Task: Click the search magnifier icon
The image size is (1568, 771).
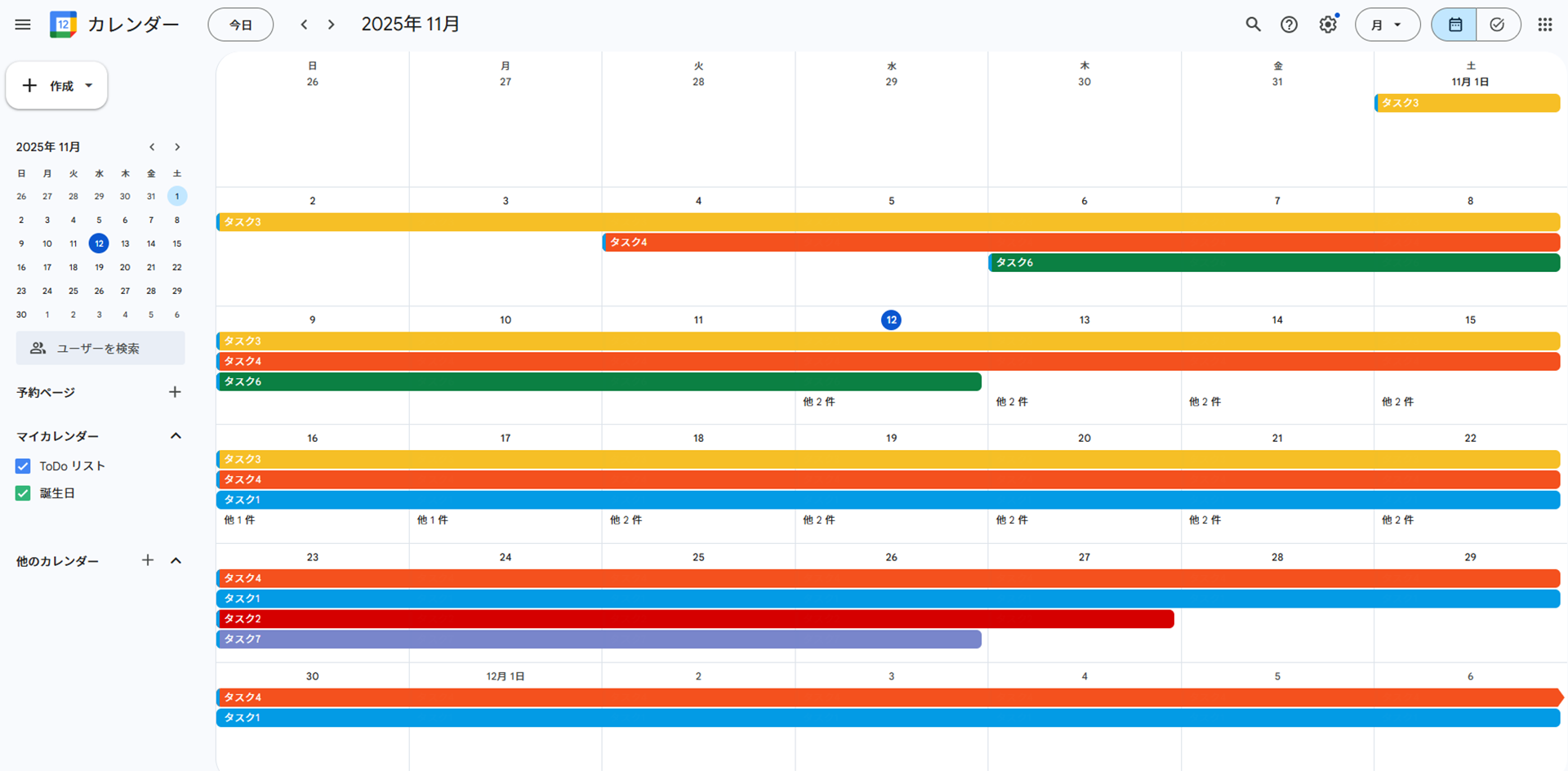Action: coord(1253,25)
